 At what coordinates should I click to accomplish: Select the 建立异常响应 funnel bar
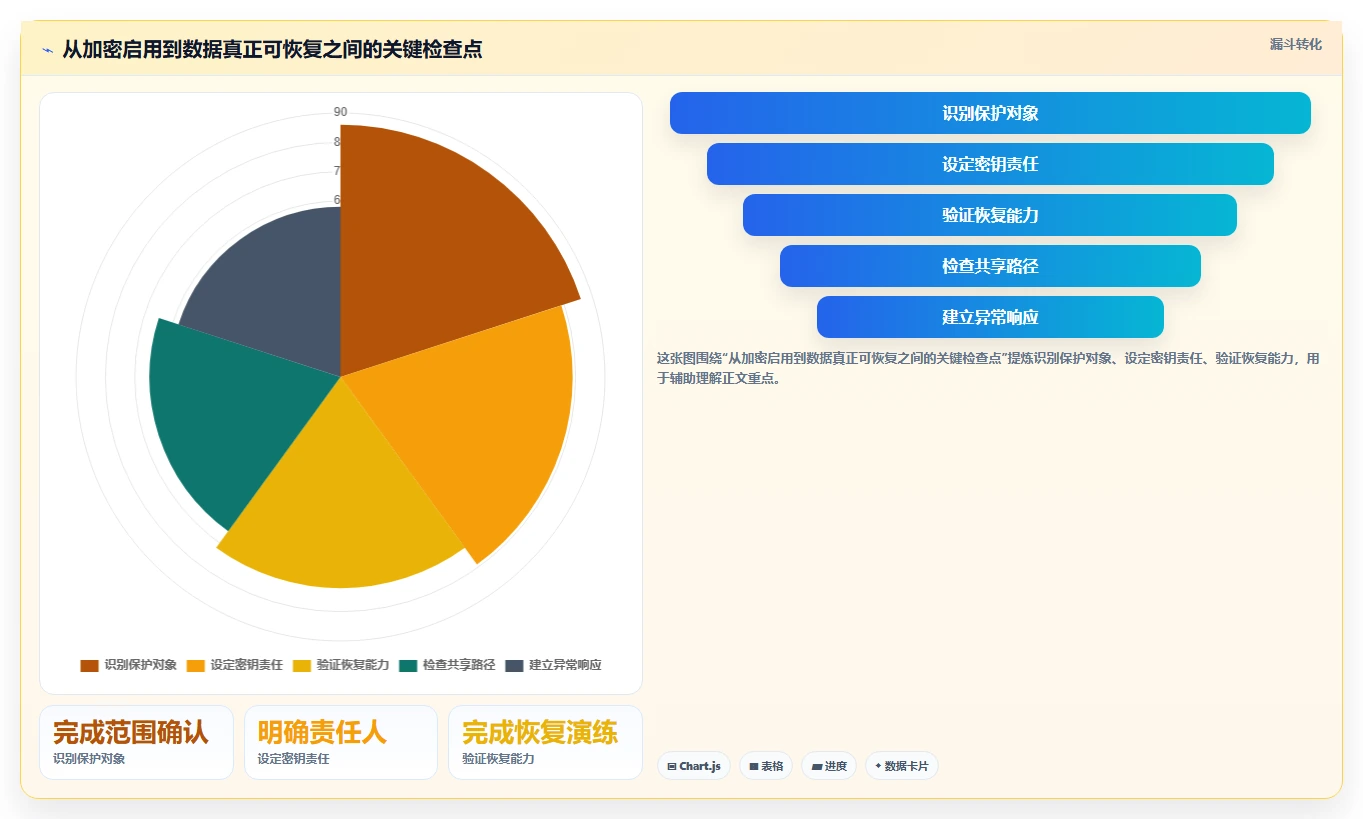coord(990,317)
